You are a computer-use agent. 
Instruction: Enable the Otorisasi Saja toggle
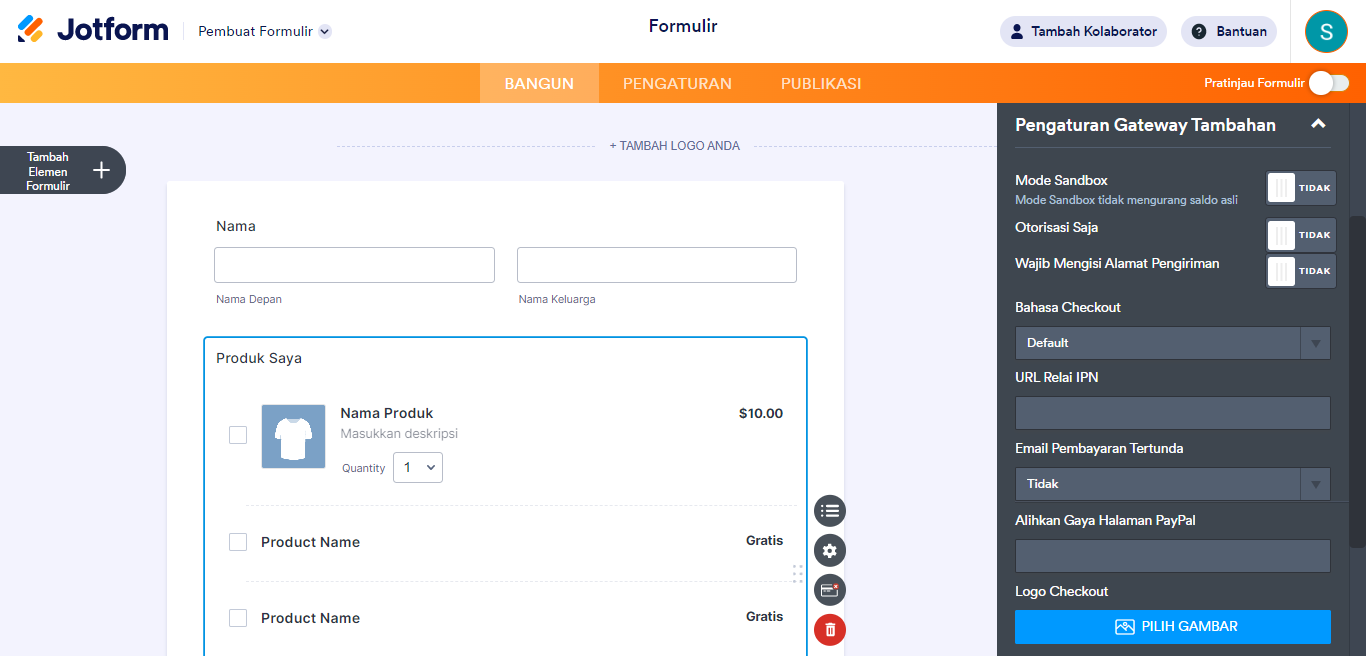click(x=1300, y=235)
